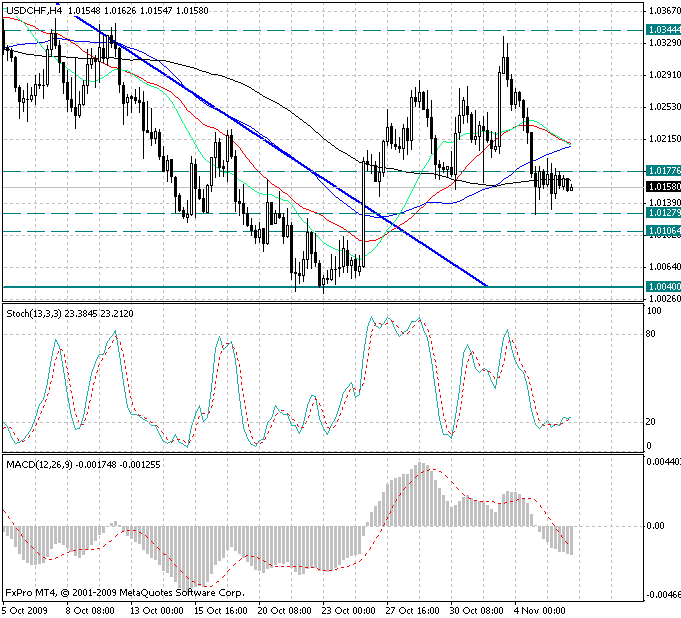Click the 5 Oct 2009 date label

click(x=25, y=611)
